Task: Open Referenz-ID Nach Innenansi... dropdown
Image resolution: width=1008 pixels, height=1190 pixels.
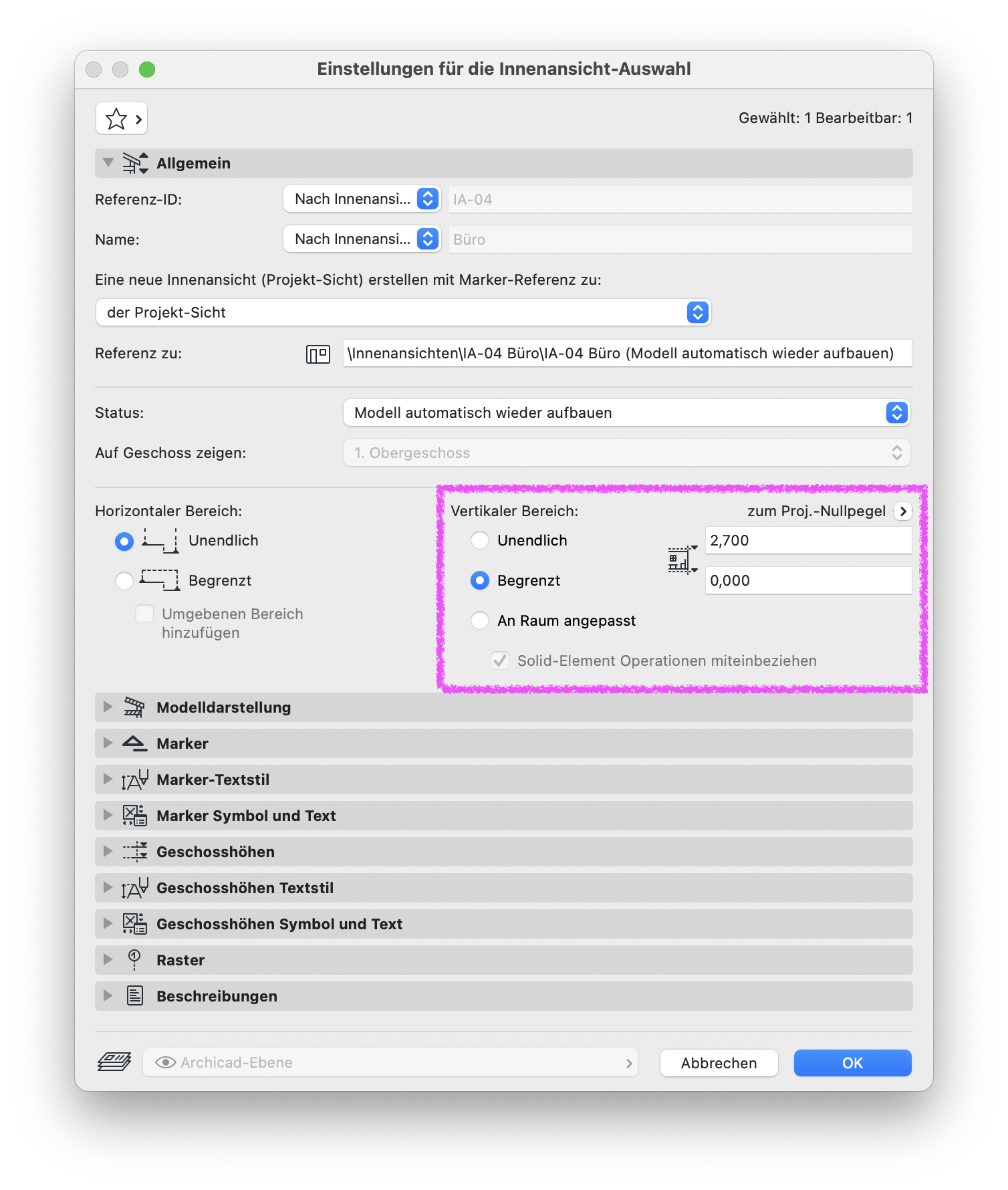Action: 362,199
